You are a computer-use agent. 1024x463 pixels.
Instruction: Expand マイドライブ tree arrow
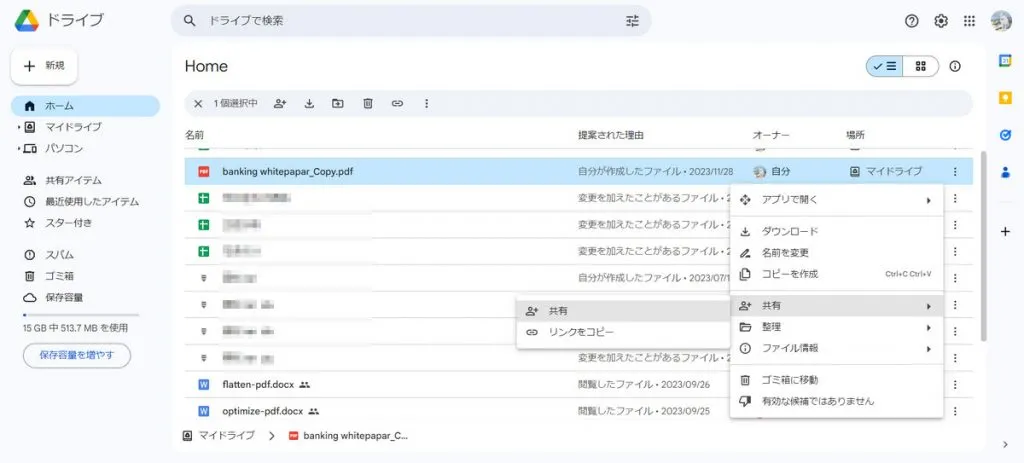(19, 127)
